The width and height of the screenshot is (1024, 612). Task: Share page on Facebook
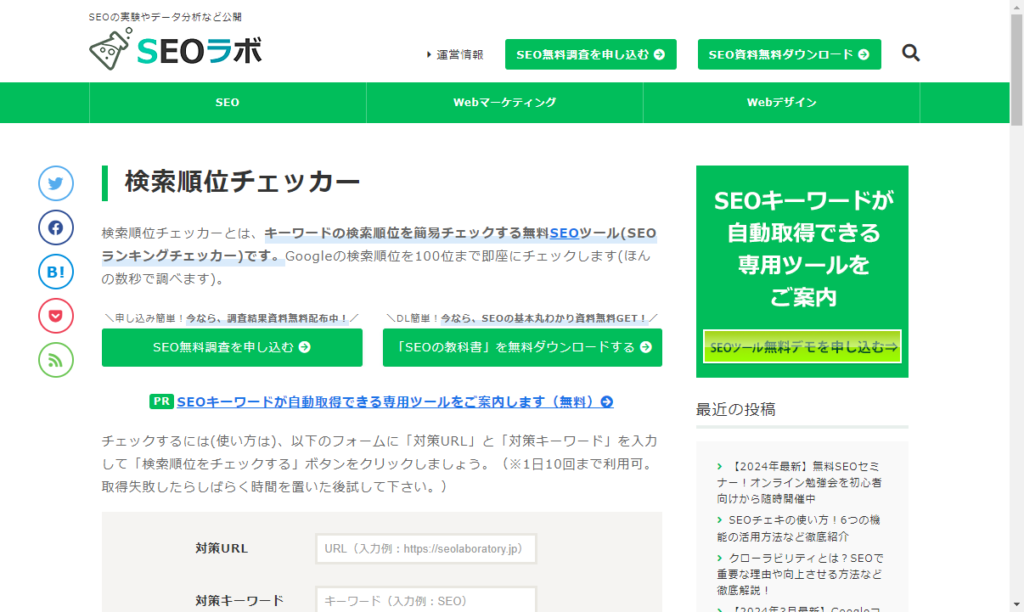pyautogui.click(x=56, y=227)
